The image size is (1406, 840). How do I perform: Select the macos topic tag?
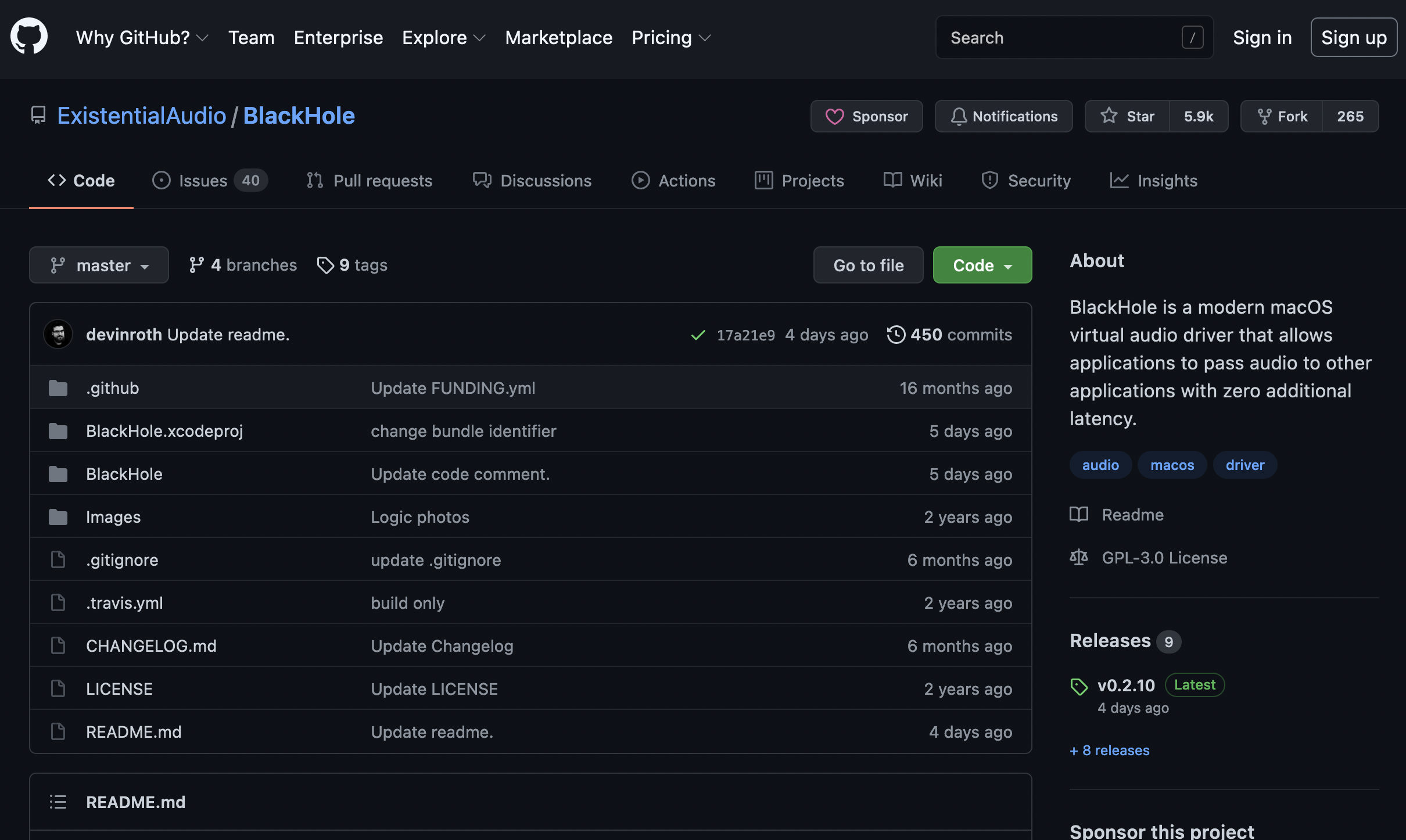pyautogui.click(x=1172, y=465)
